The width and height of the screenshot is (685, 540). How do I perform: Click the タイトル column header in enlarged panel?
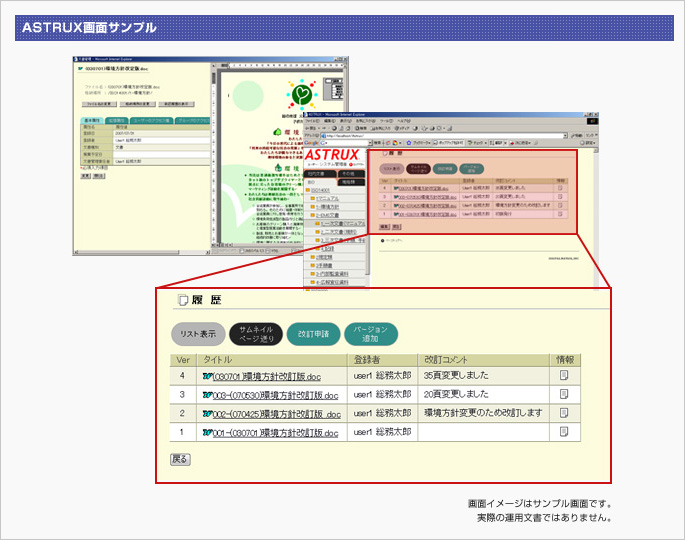272,360
